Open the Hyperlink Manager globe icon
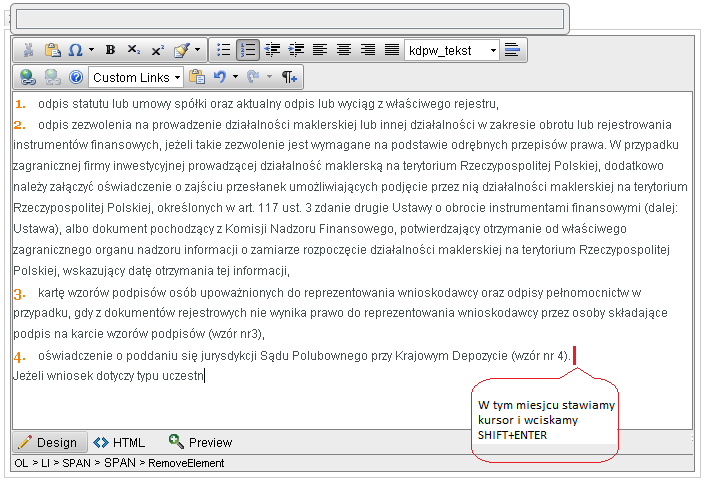Image resolution: width=715 pixels, height=482 pixels. pyautogui.click(x=28, y=77)
